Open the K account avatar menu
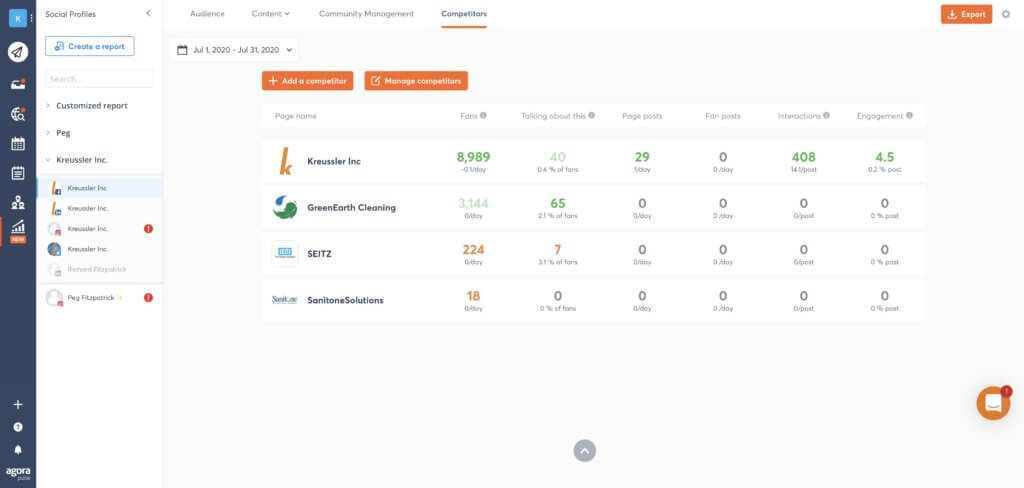The height and width of the screenshot is (488, 1024). [18, 18]
